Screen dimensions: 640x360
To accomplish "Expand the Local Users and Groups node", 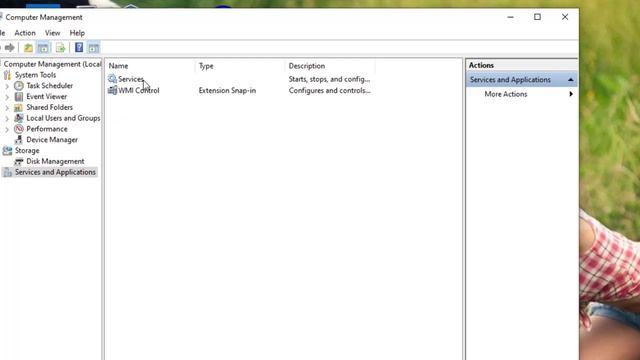I will [x=7, y=119].
